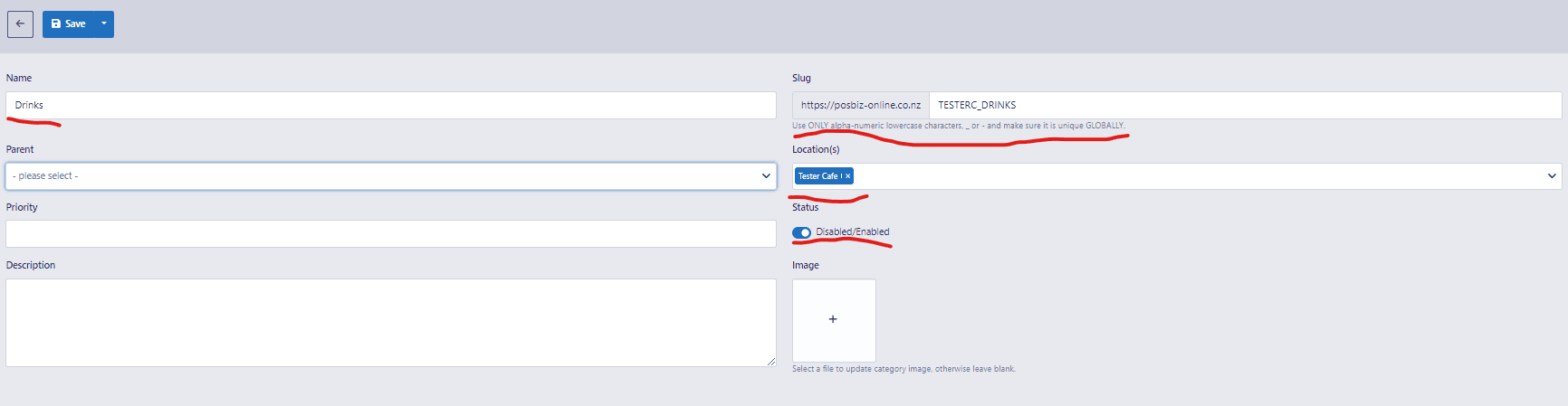1568x406 pixels.
Task: Click empty area of Location(s) field
Action: 1177,176
